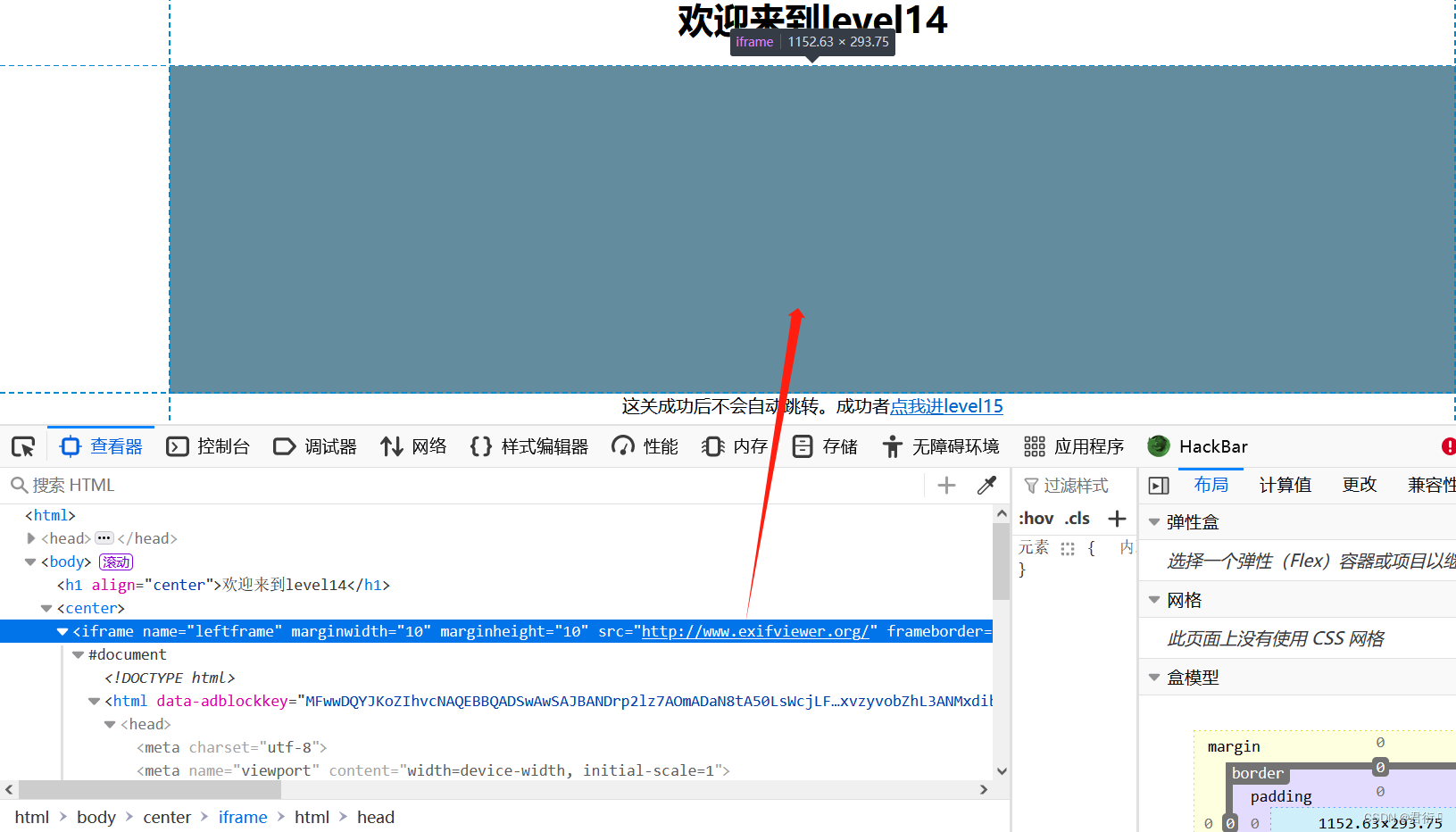
Task: Select the !DOCTYPE html row
Action: pos(496,678)
